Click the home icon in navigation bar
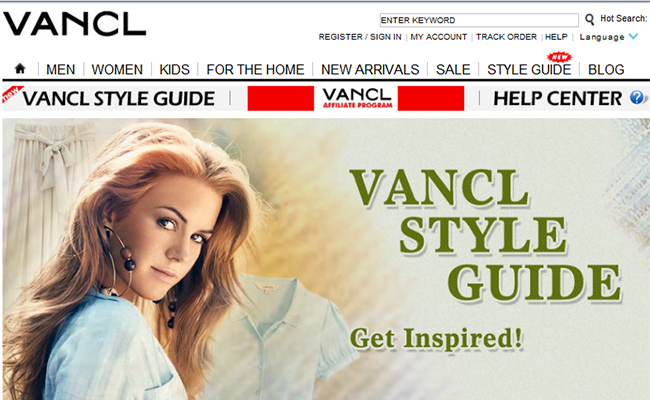Screen dimensions: 650x400 (x=20, y=68)
